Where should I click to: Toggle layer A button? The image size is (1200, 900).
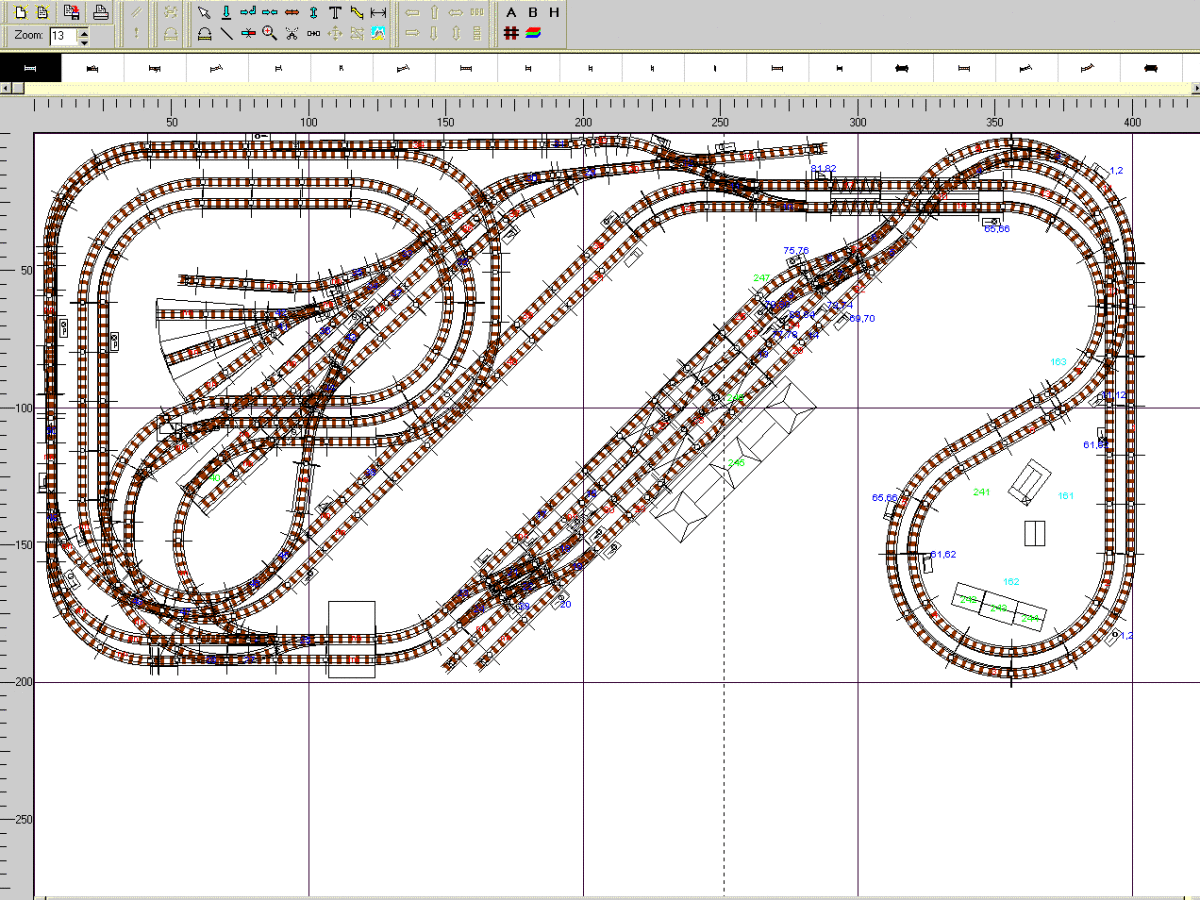(x=511, y=12)
